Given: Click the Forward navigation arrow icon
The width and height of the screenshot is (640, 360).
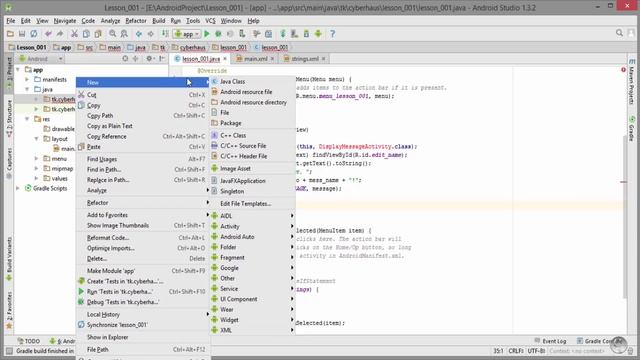Looking at the screenshot, I should (x=151, y=34).
